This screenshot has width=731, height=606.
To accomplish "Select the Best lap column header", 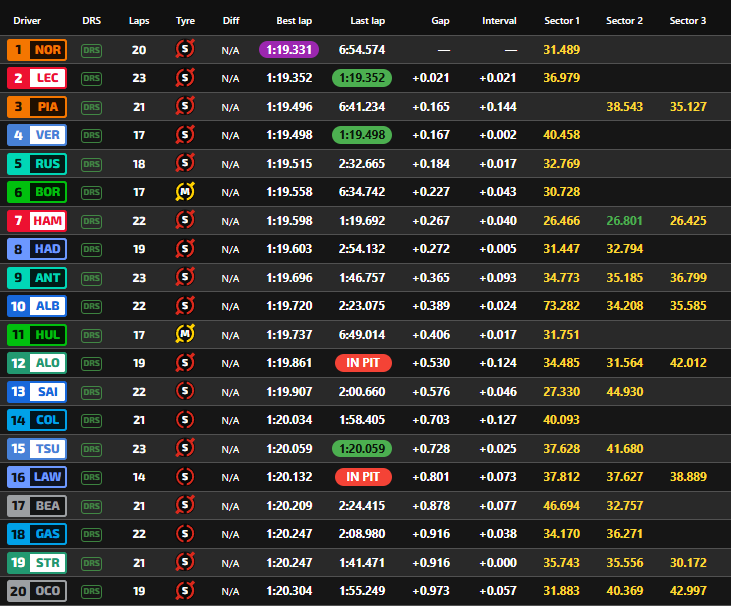I will click(x=294, y=21).
